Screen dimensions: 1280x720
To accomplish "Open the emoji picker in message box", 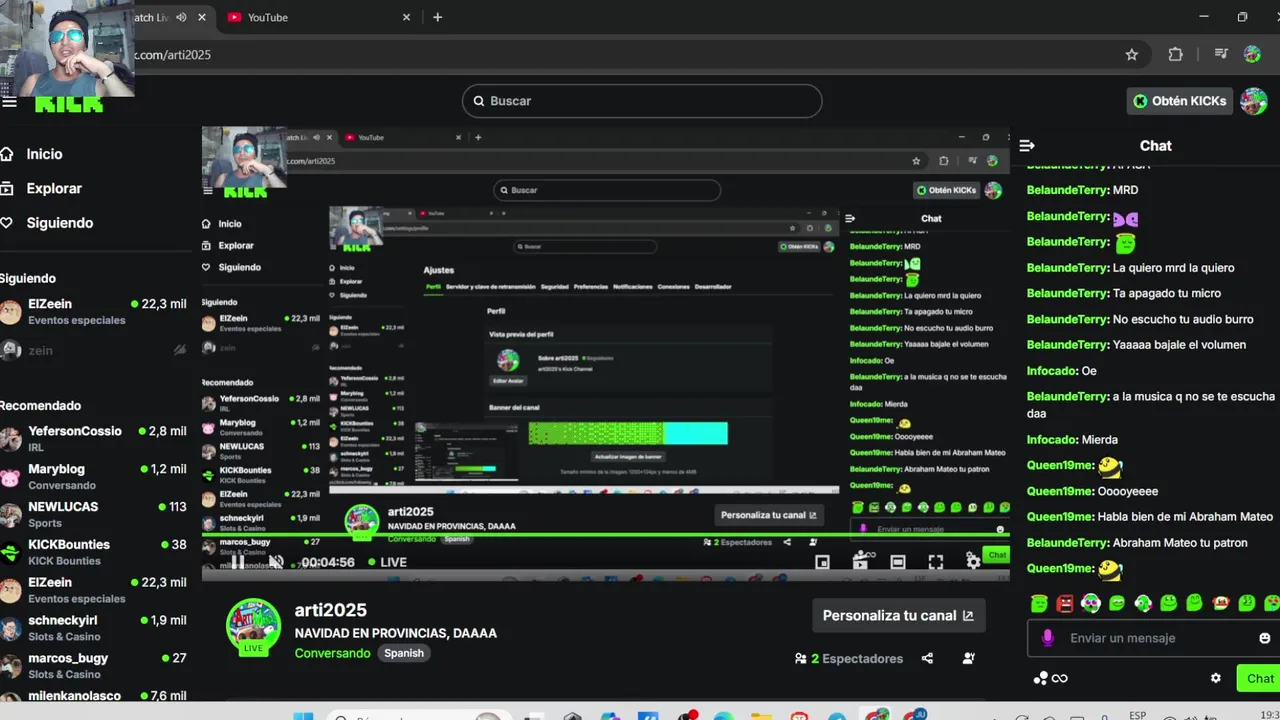I will (x=1265, y=638).
